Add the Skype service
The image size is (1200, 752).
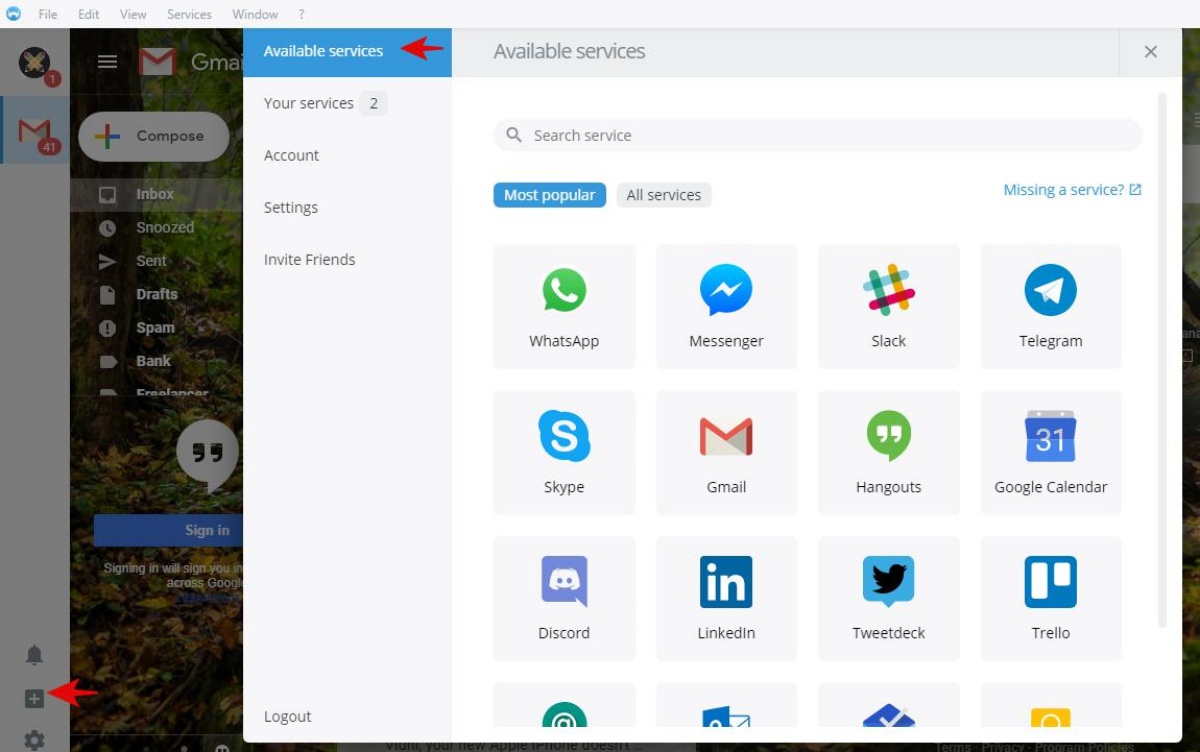(564, 453)
